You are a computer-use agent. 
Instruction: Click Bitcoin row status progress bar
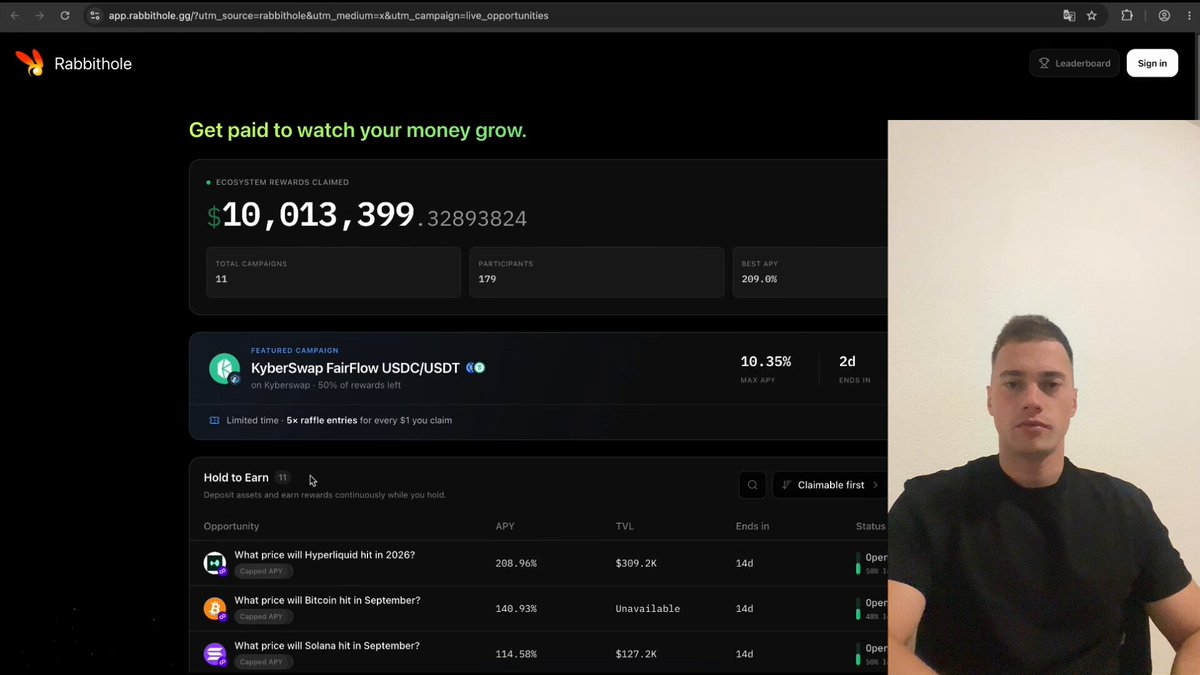[x=858, y=608]
